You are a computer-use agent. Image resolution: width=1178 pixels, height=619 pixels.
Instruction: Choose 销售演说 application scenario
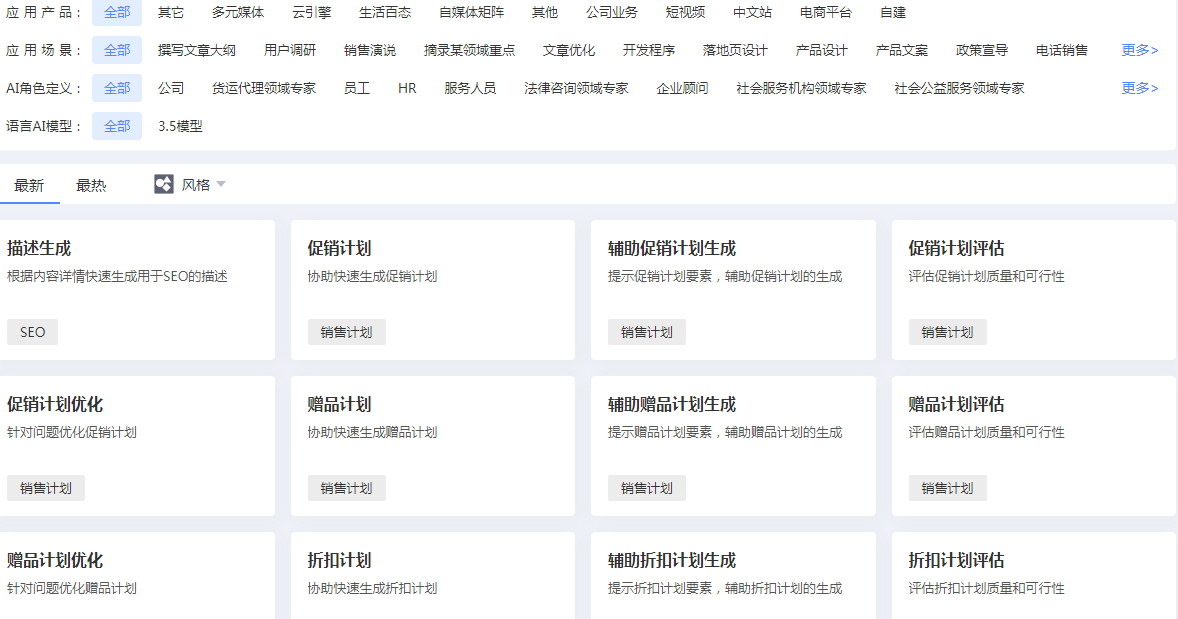point(370,50)
